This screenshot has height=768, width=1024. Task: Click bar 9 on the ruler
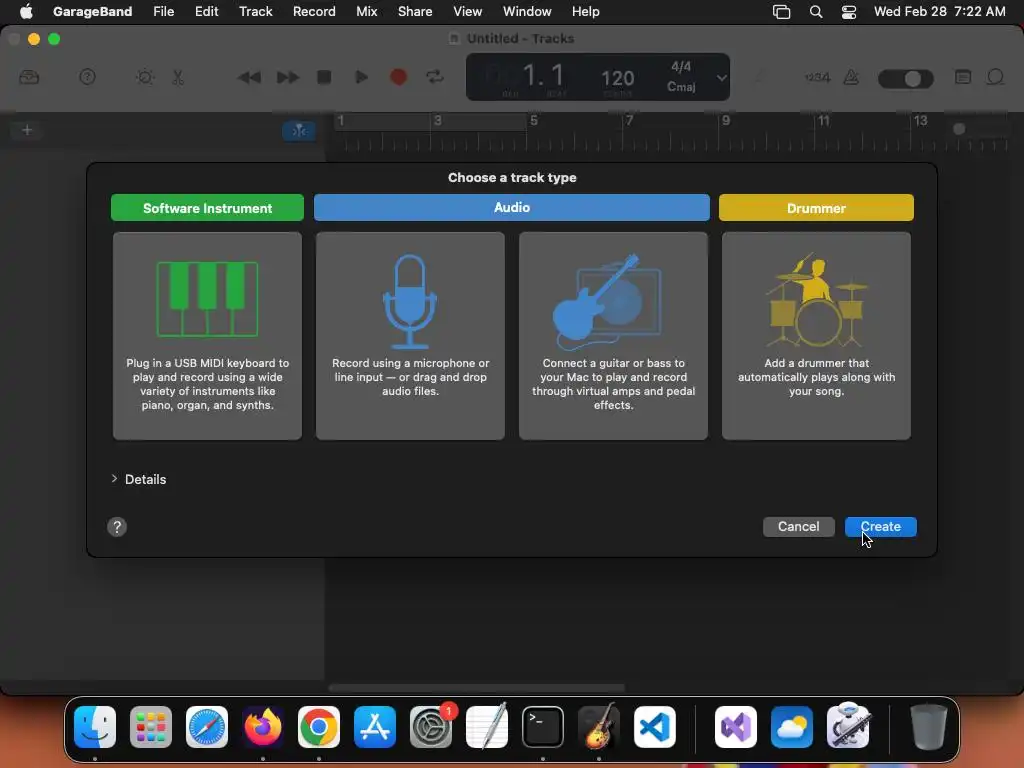tap(726, 120)
